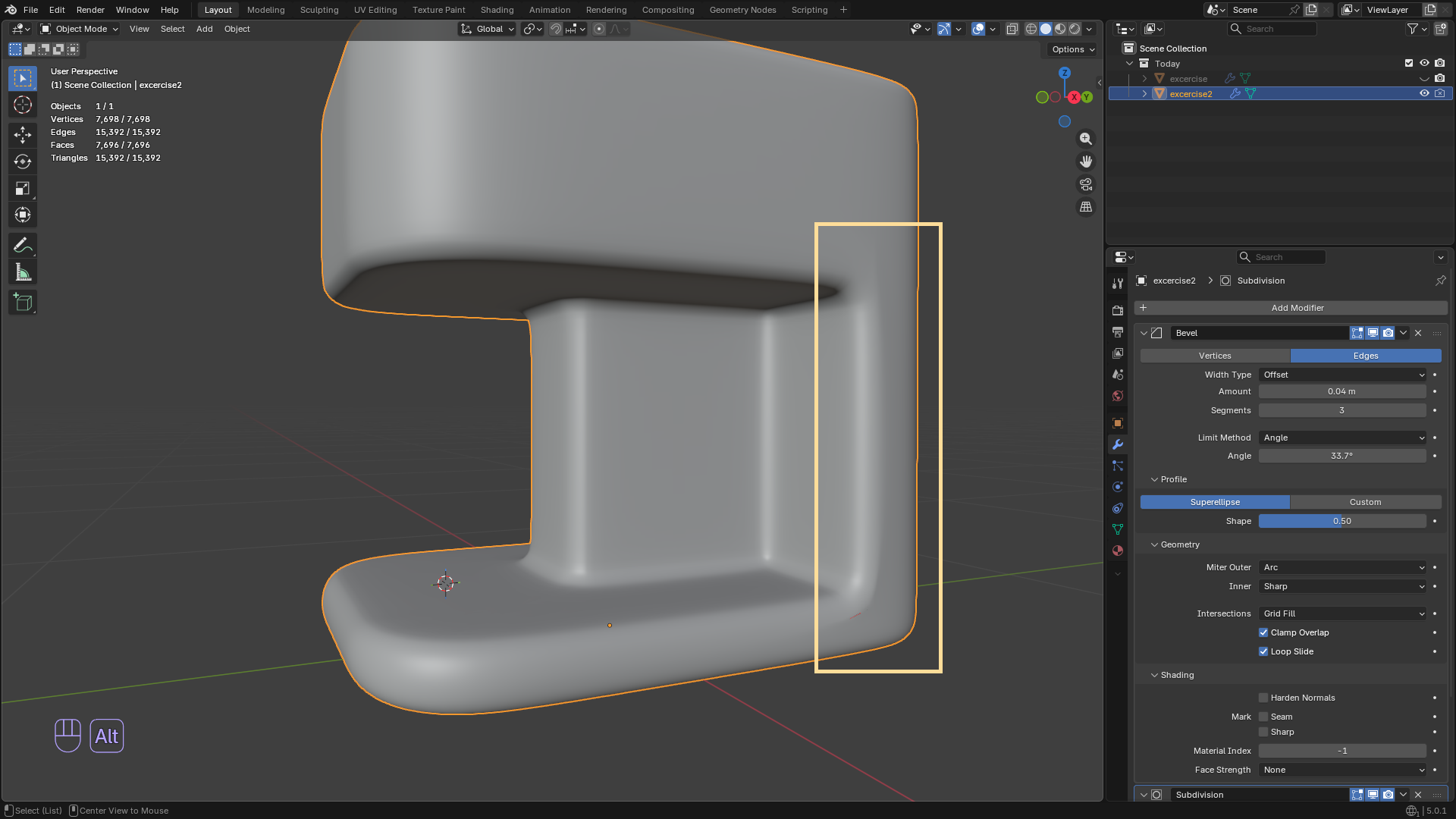The image size is (1456, 819).
Task: Select the Measure tool
Action: tap(23, 272)
